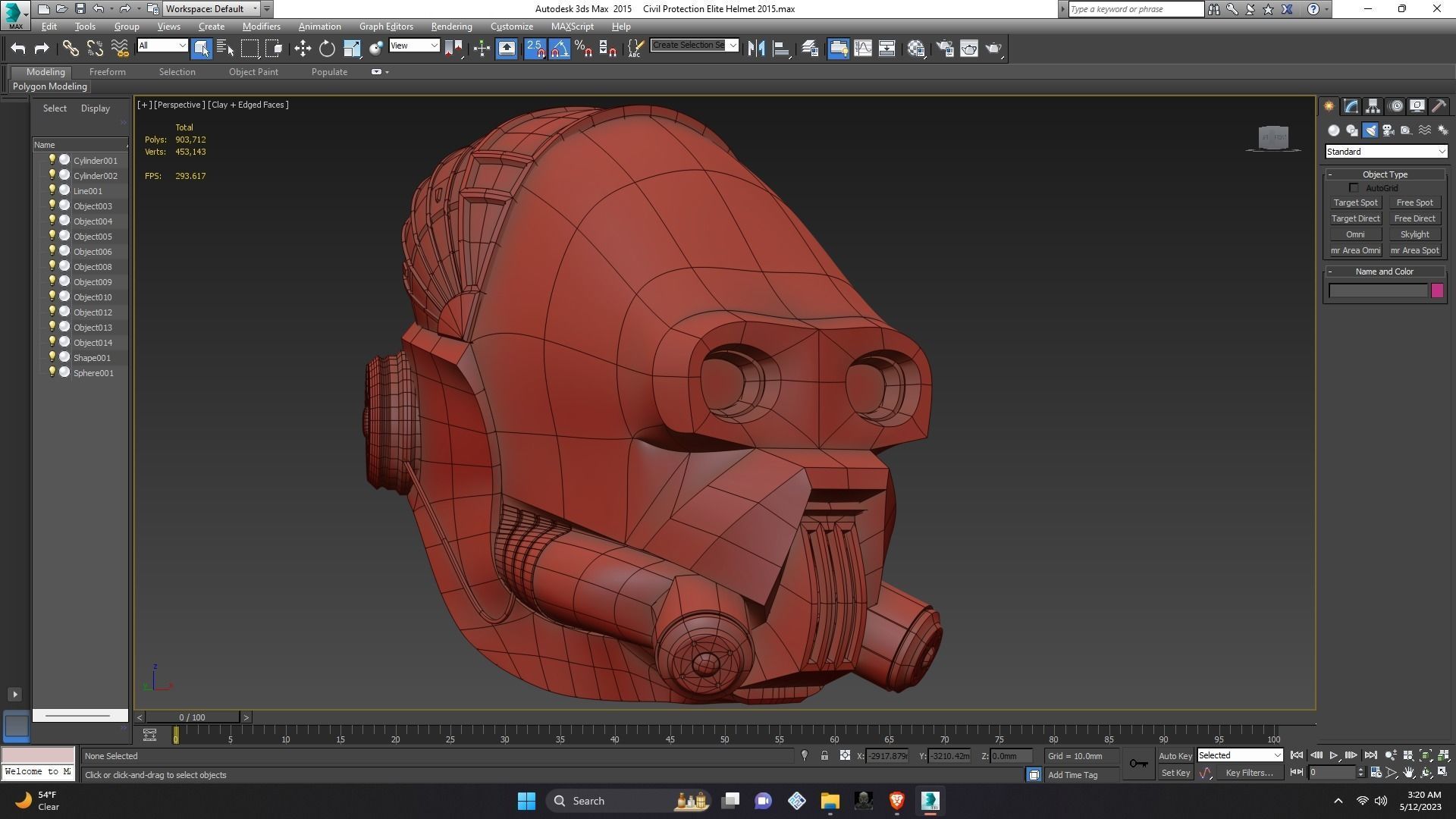Open the Key Filters dialog

pos(1250,772)
